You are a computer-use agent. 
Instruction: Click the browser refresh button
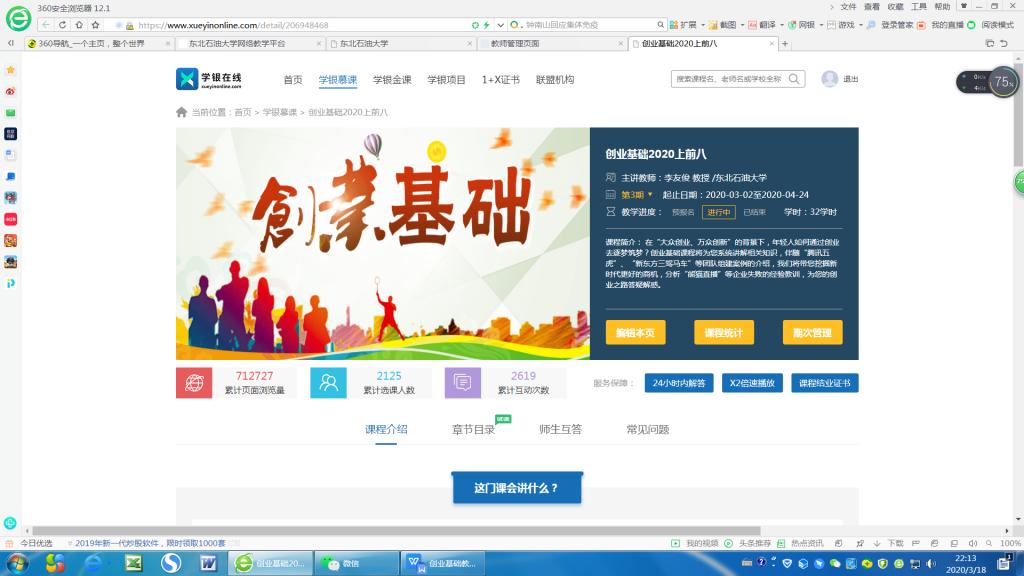coord(64,24)
